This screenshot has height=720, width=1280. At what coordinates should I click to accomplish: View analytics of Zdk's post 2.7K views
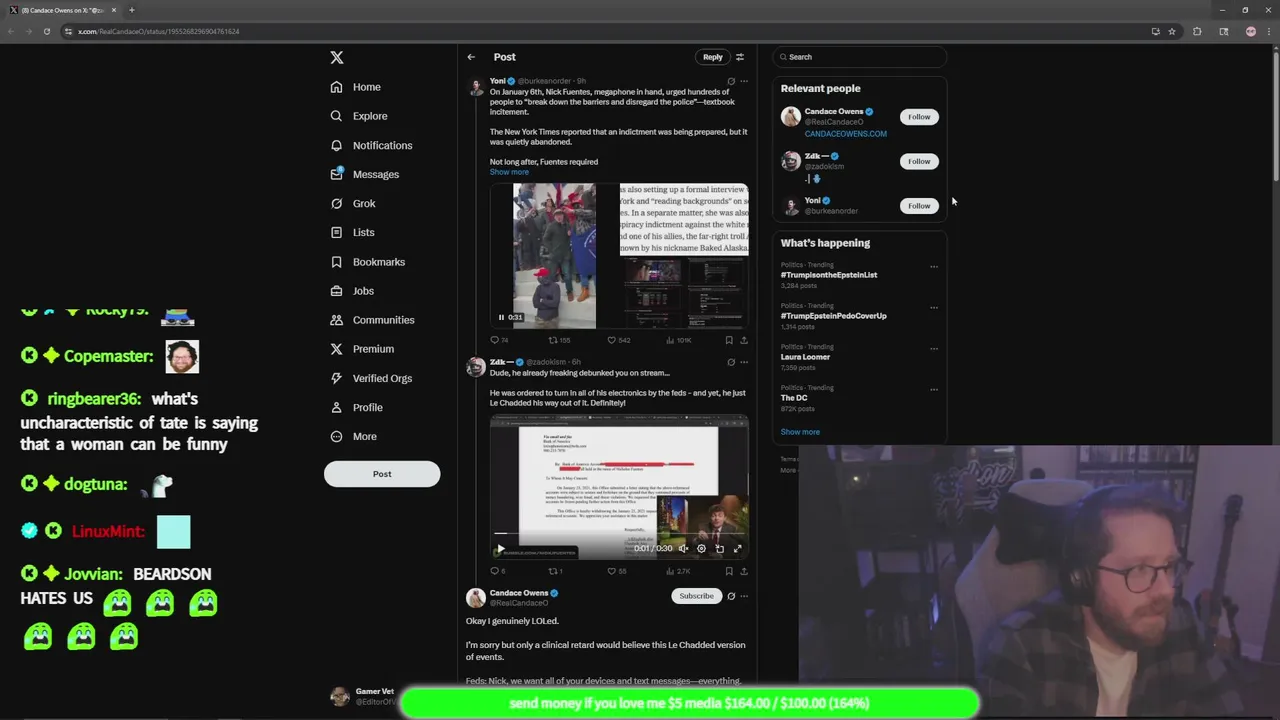coord(678,571)
